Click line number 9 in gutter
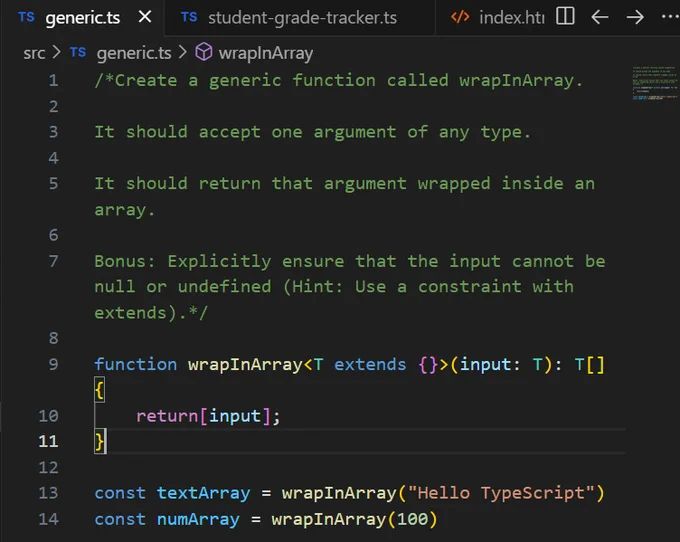 tap(53, 364)
